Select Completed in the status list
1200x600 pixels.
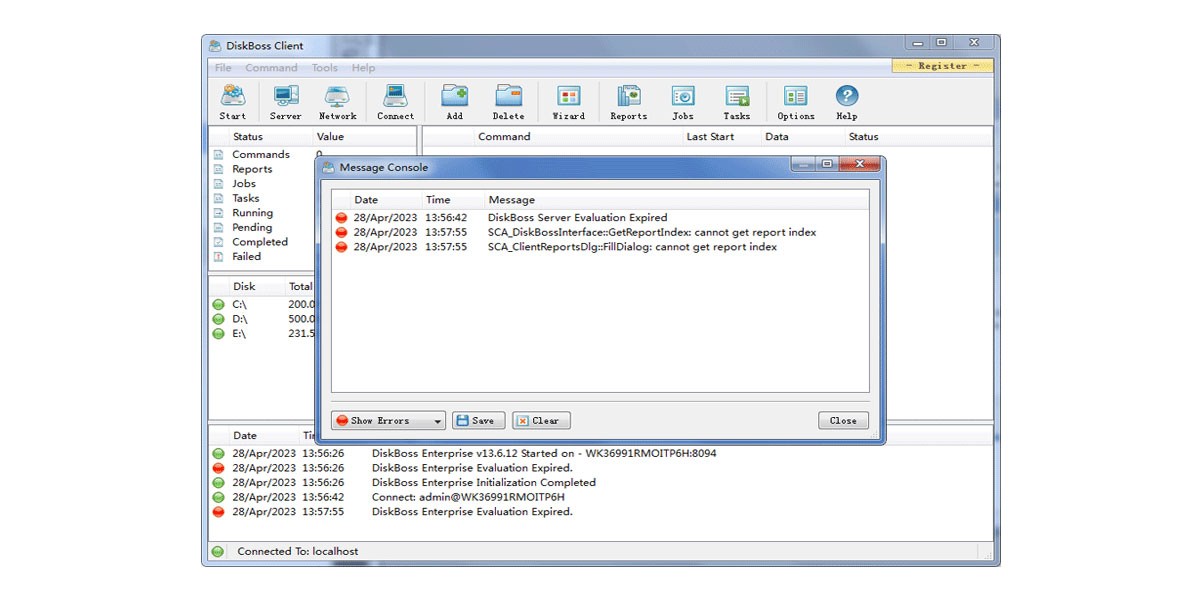tap(262, 242)
